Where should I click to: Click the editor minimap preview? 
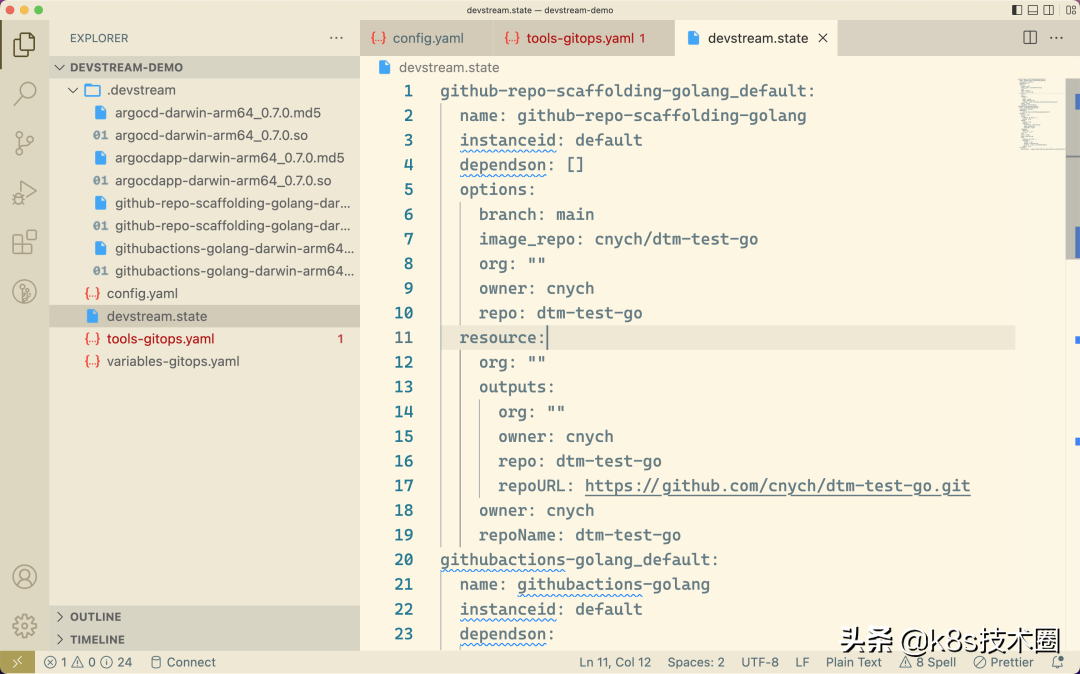(x=1040, y=114)
